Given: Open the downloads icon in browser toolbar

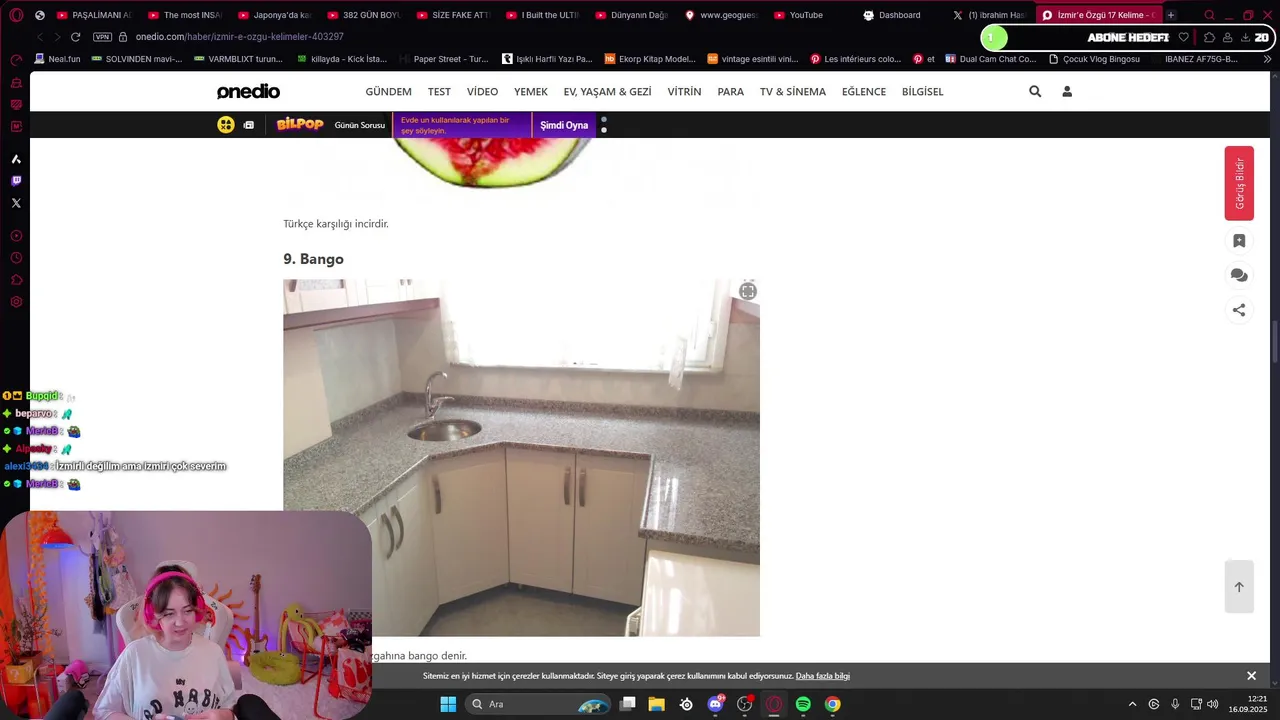Looking at the screenshot, I should point(1245,37).
